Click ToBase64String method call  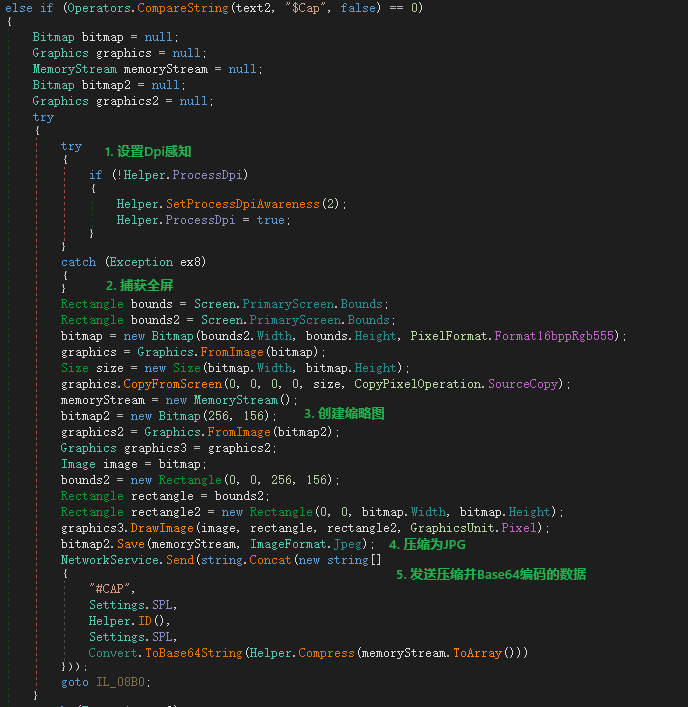(x=193, y=653)
